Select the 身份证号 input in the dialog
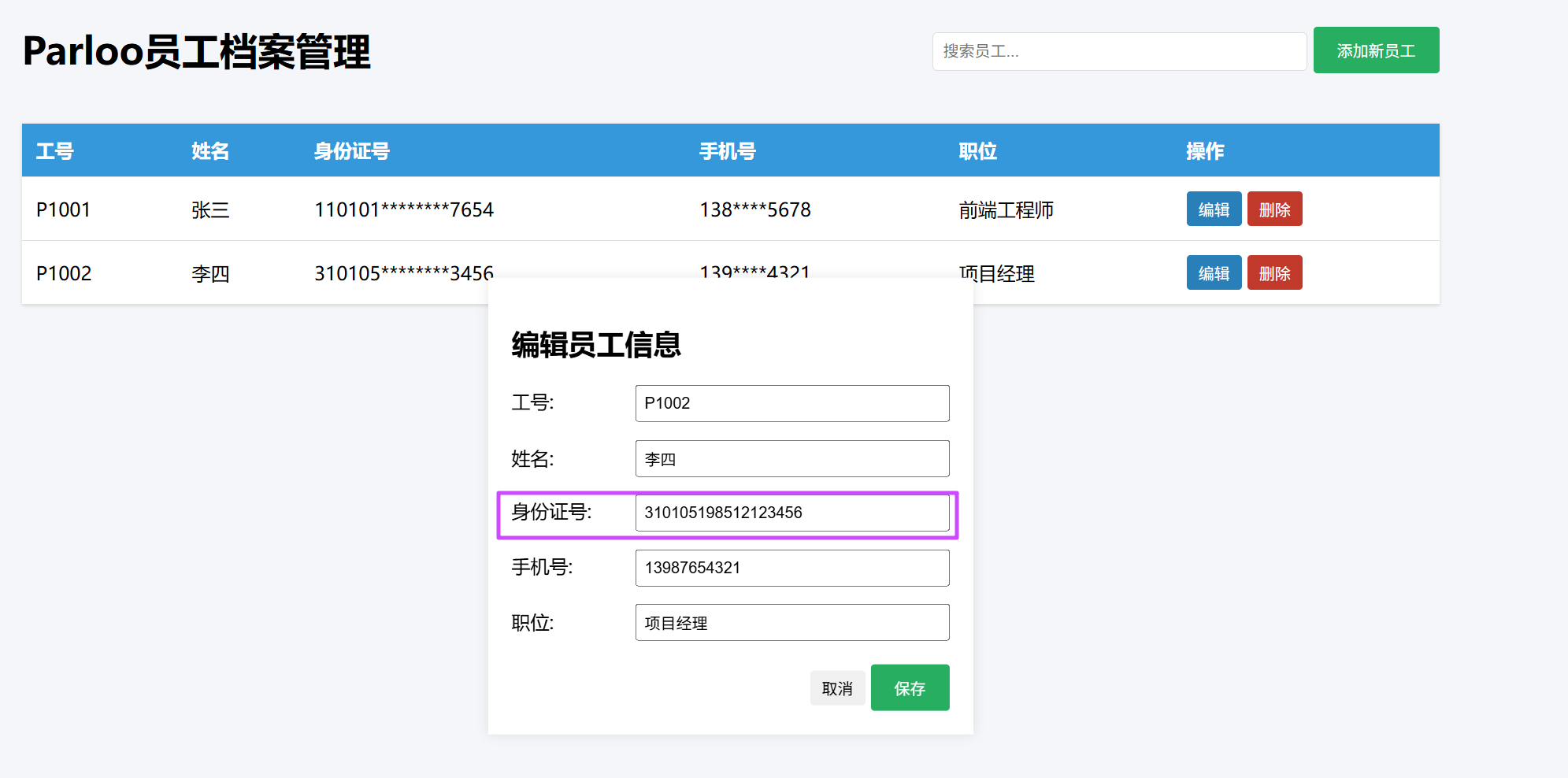 [791, 513]
